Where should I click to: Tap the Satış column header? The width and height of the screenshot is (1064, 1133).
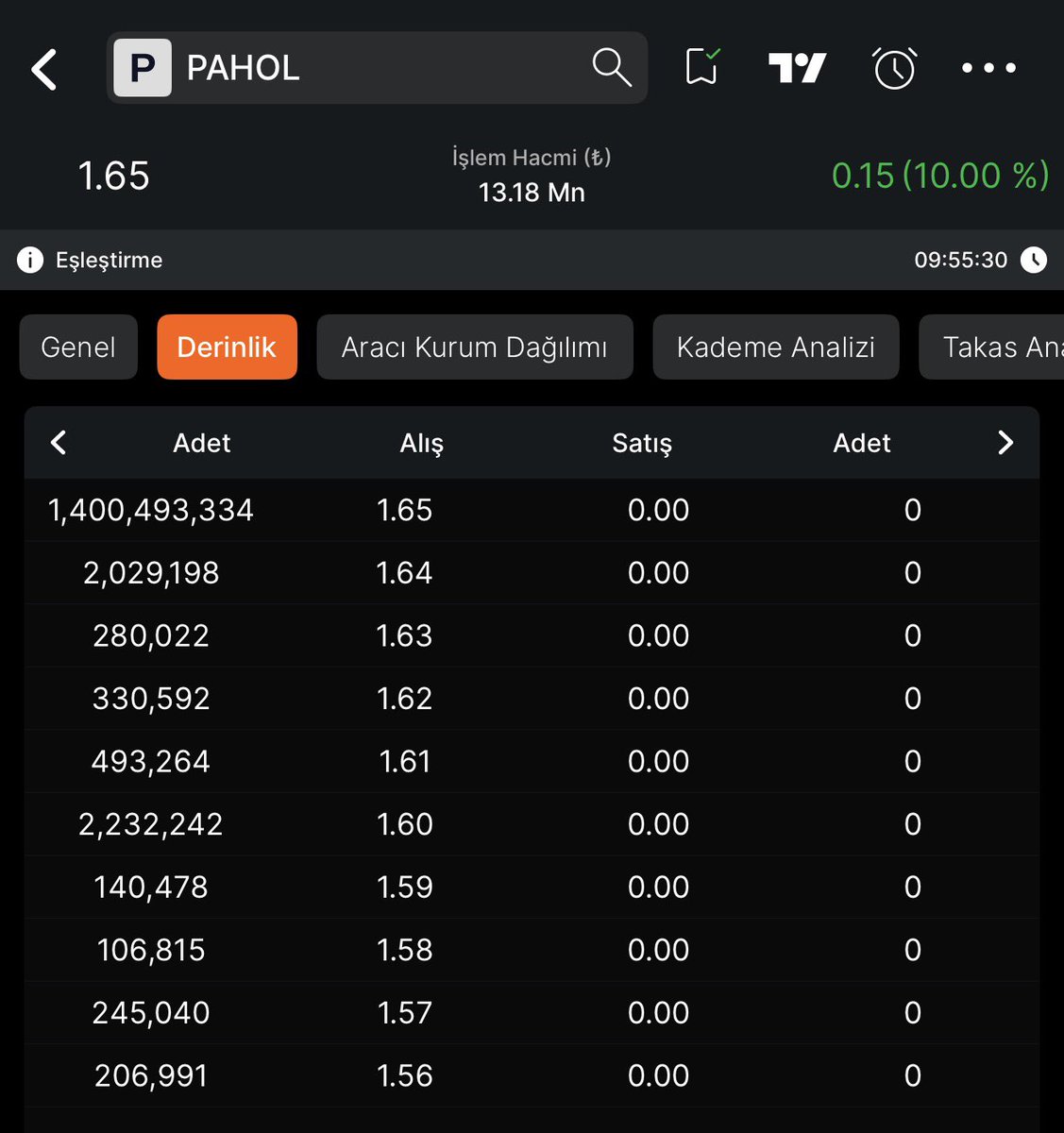(642, 443)
